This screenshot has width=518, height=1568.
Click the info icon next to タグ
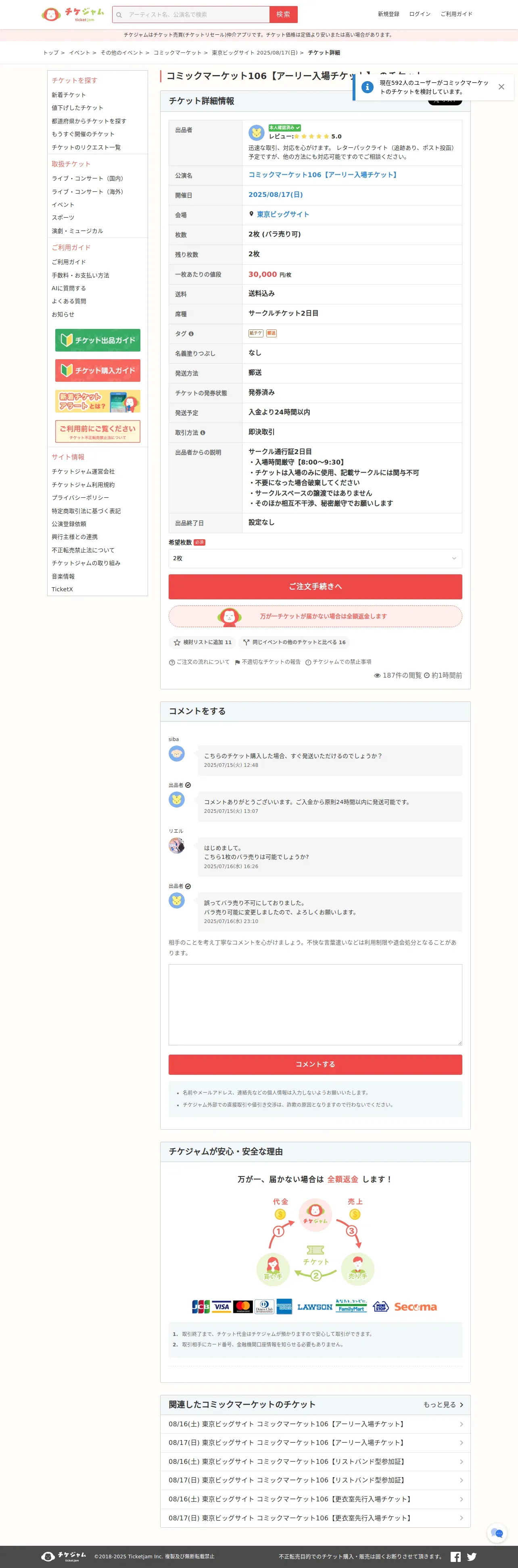tap(191, 333)
